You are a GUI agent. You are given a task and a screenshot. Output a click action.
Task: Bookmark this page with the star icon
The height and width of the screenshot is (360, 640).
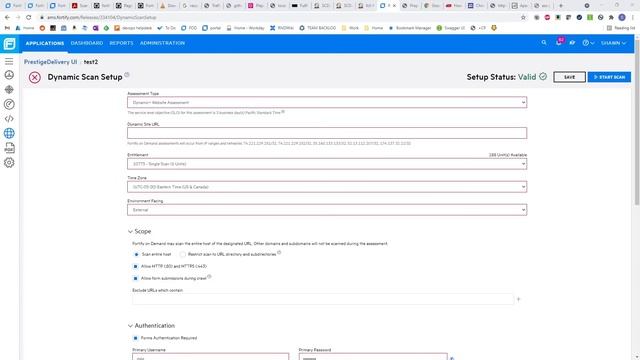point(523,18)
